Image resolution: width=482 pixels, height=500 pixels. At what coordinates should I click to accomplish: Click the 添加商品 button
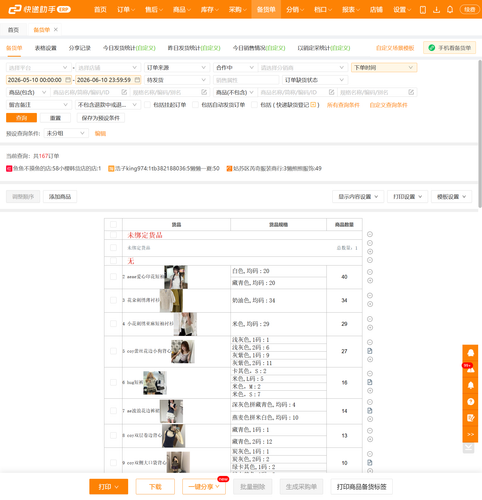(60, 197)
